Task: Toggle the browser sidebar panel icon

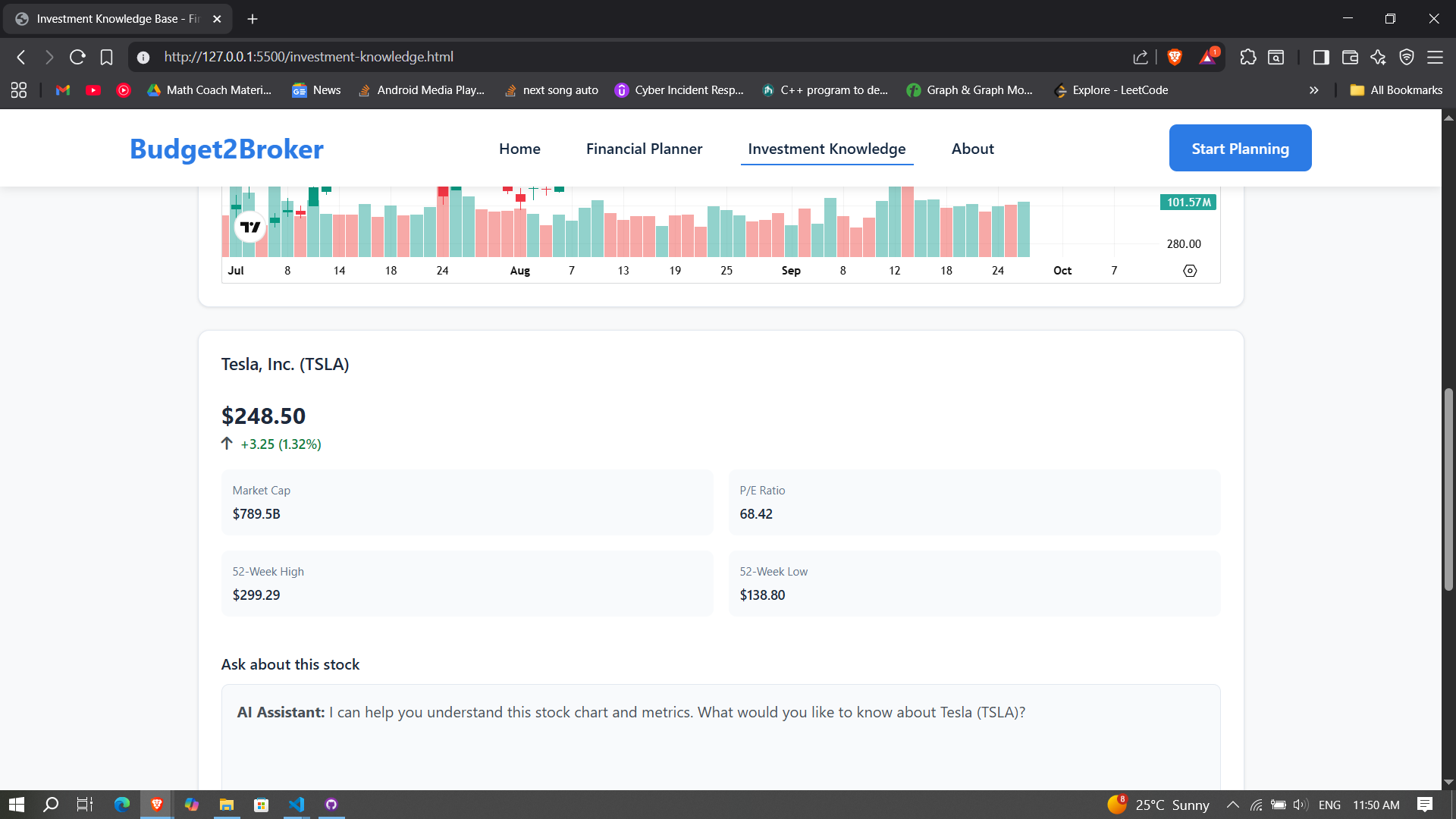Action: [1321, 57]
